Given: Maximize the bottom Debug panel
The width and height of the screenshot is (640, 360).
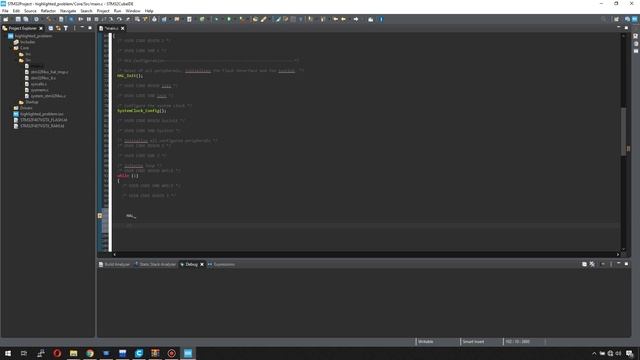Looking at the screenshot, I should tap(626, 264).
